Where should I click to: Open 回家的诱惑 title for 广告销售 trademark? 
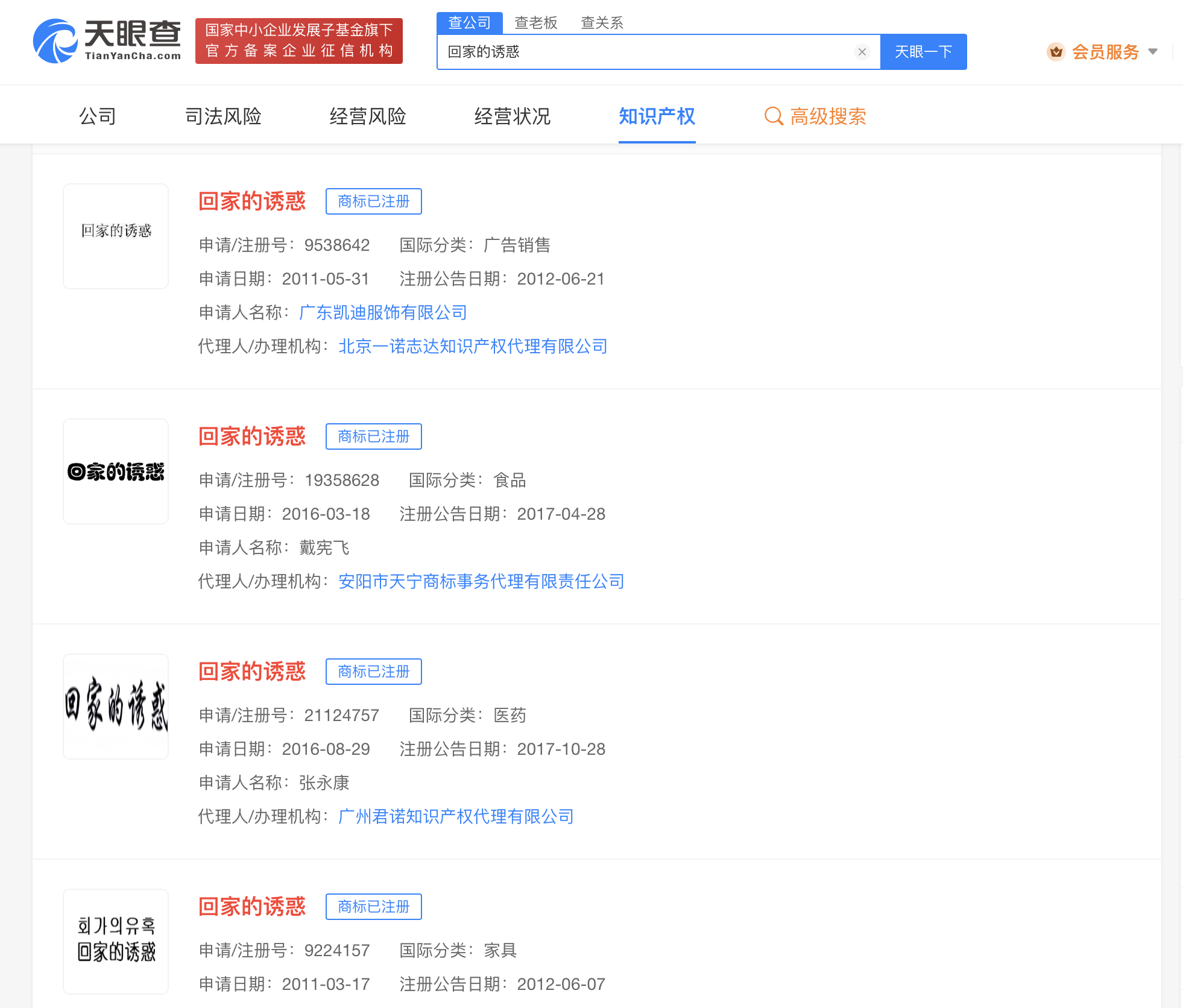click(x=252, y=201)
